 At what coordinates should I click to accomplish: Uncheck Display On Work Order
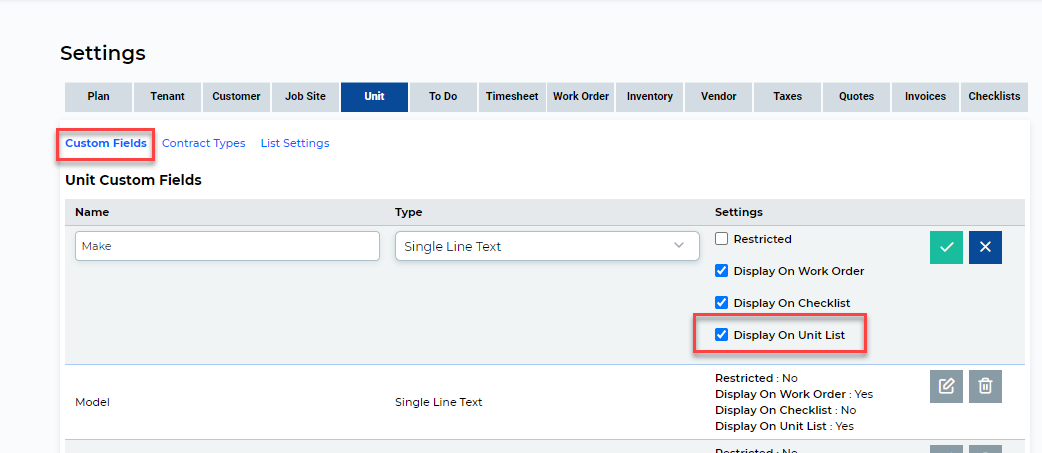[x=722, y=271]
